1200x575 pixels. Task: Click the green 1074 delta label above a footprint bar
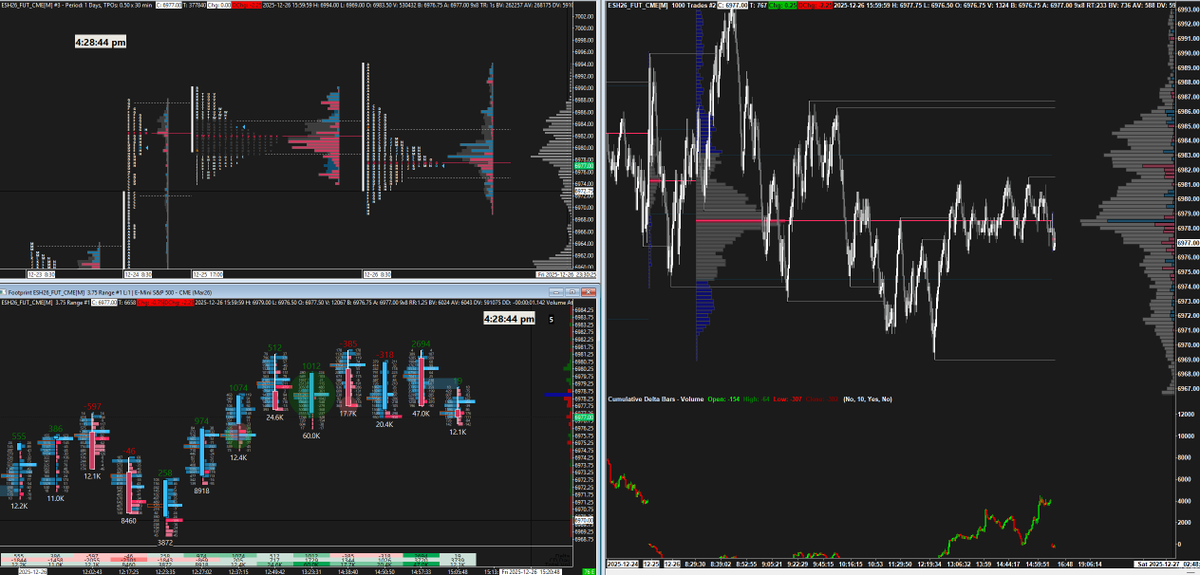(238, 388)
